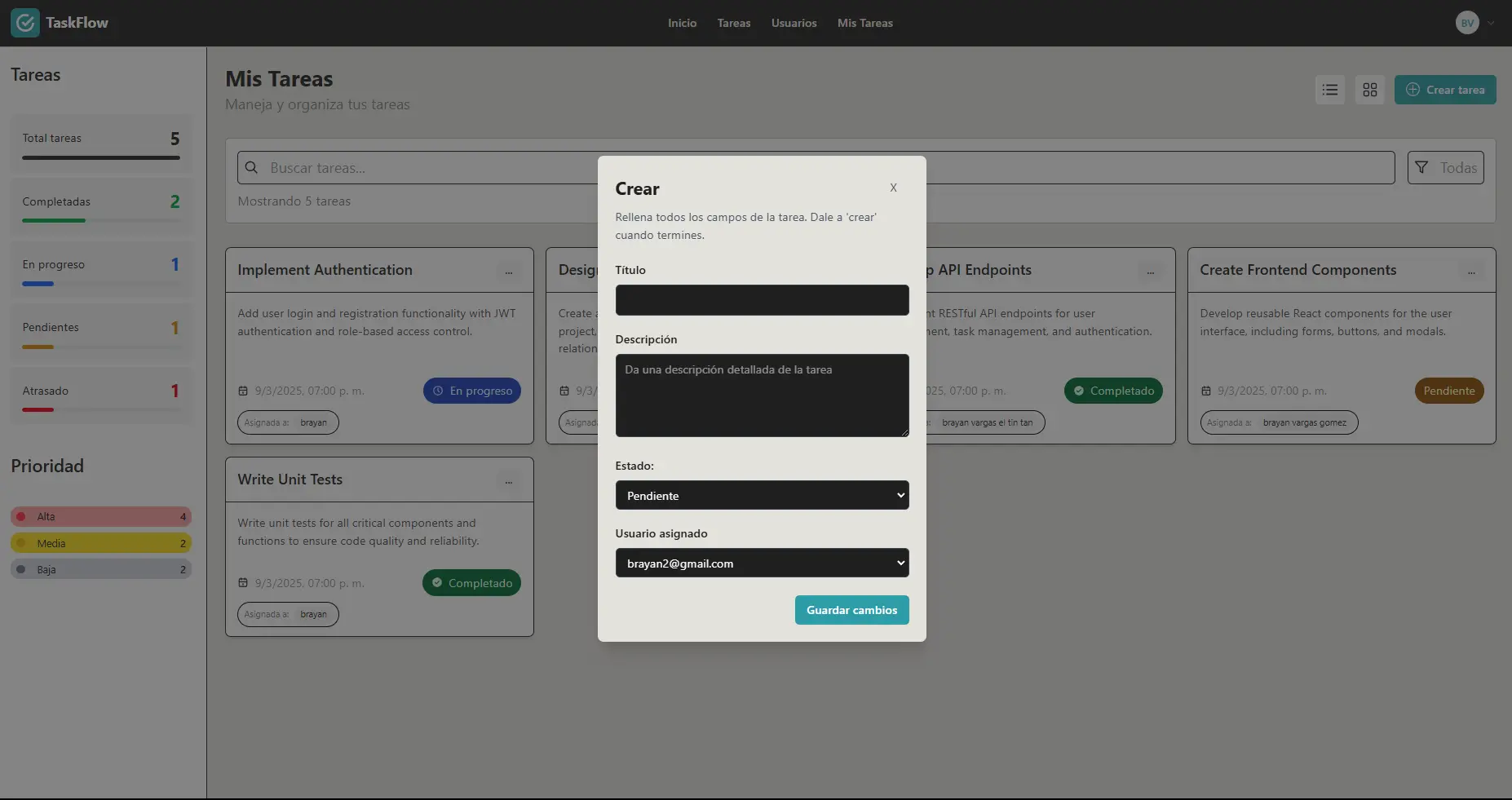Click the Buscar tareas search field
The image size is (1512, 800).
pos(816,167)
